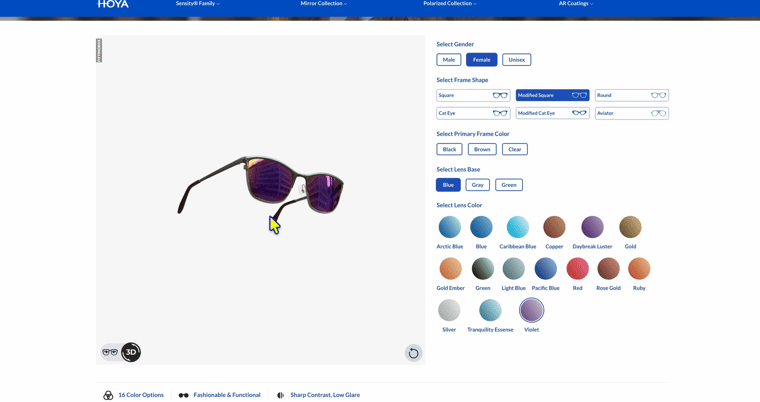Select Unisex gender

517,60
